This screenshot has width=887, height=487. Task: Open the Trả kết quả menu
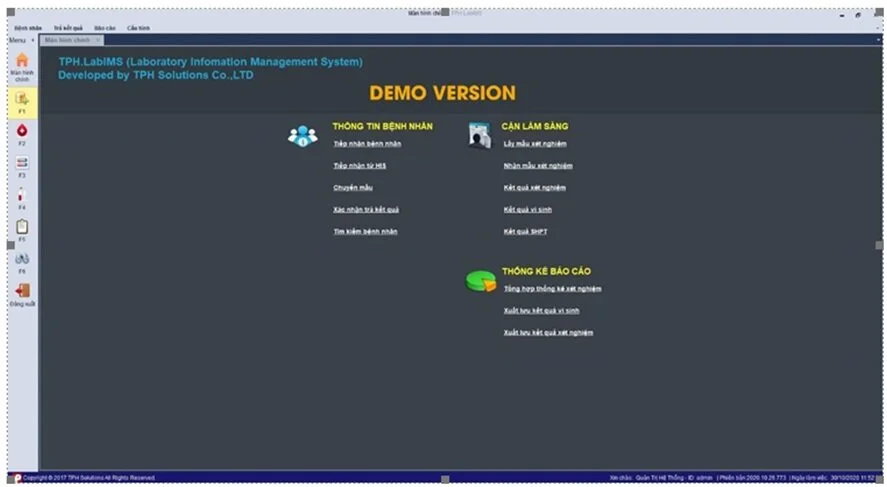tap(68, 28)
